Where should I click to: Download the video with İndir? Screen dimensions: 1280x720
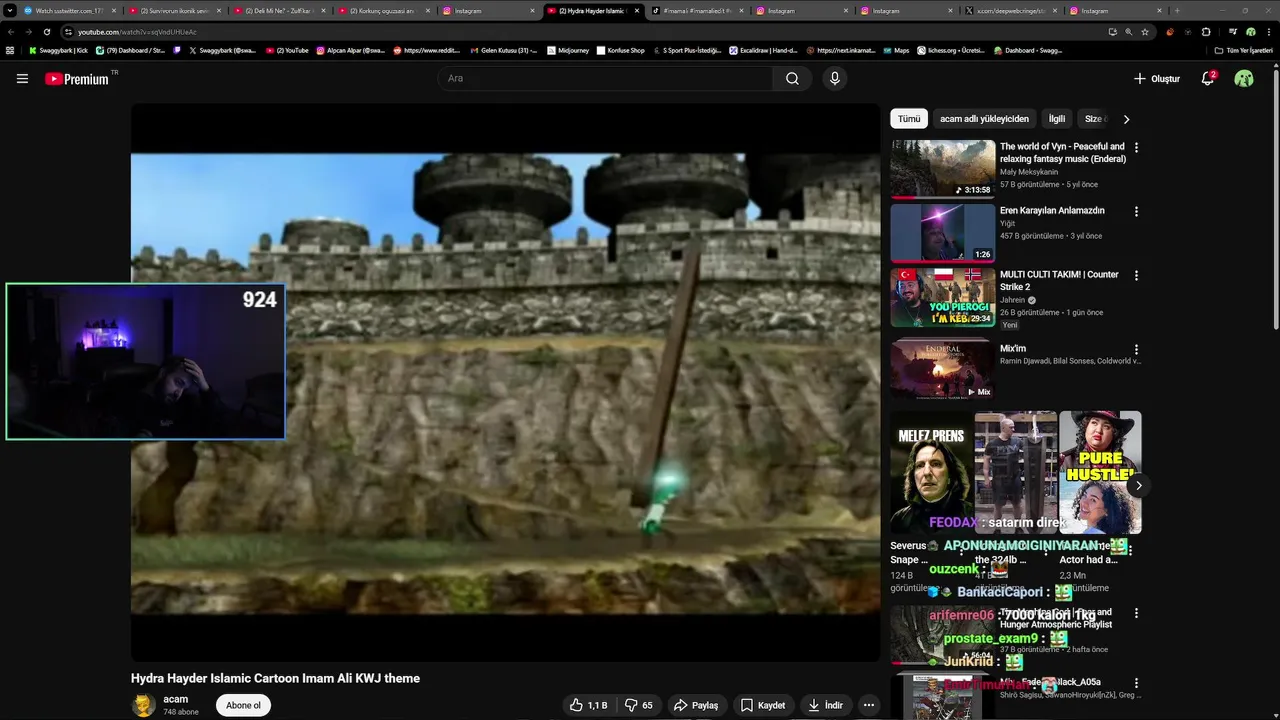tap(826, 705)
